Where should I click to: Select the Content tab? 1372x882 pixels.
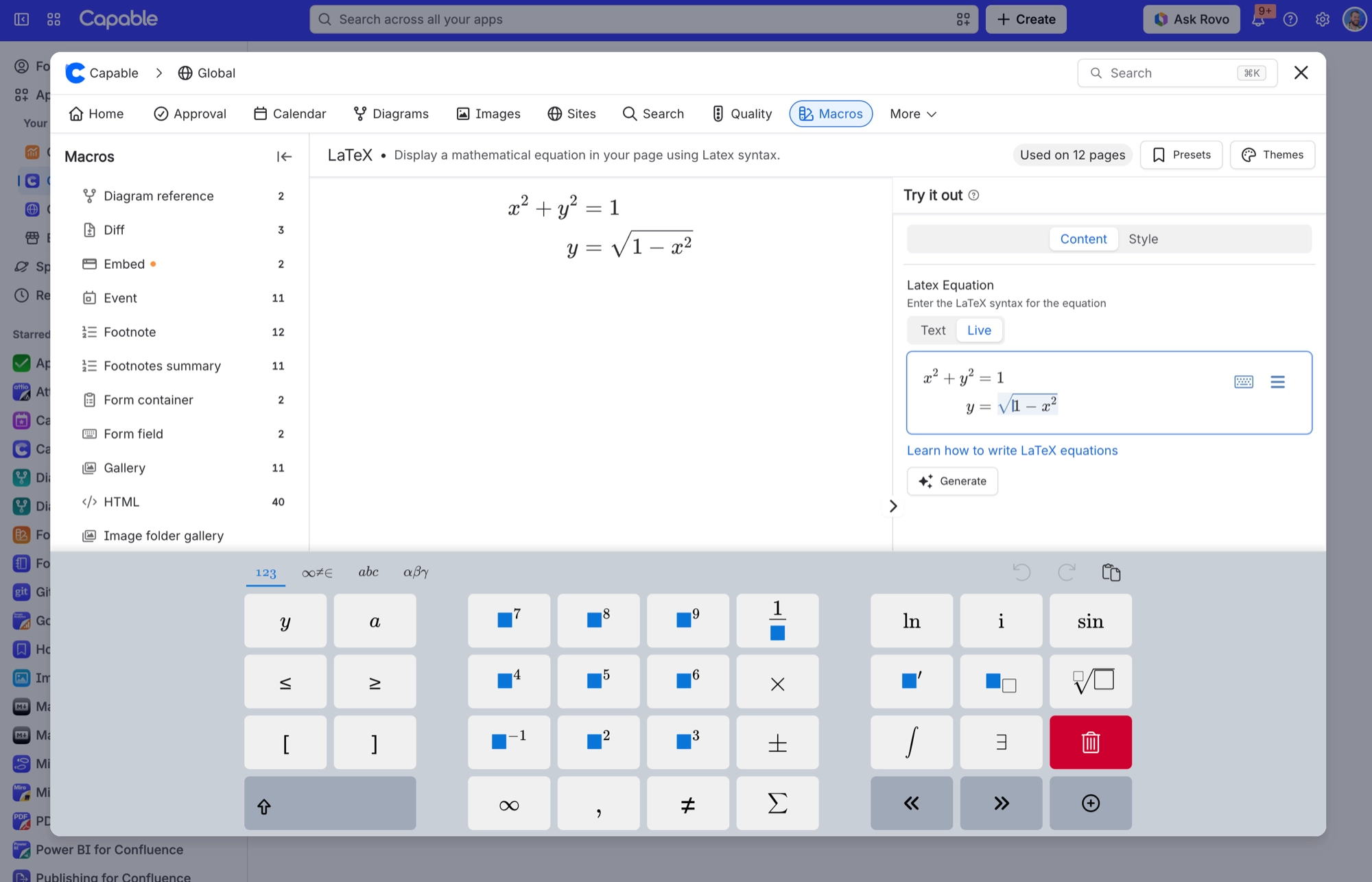tap(1083, 239)
